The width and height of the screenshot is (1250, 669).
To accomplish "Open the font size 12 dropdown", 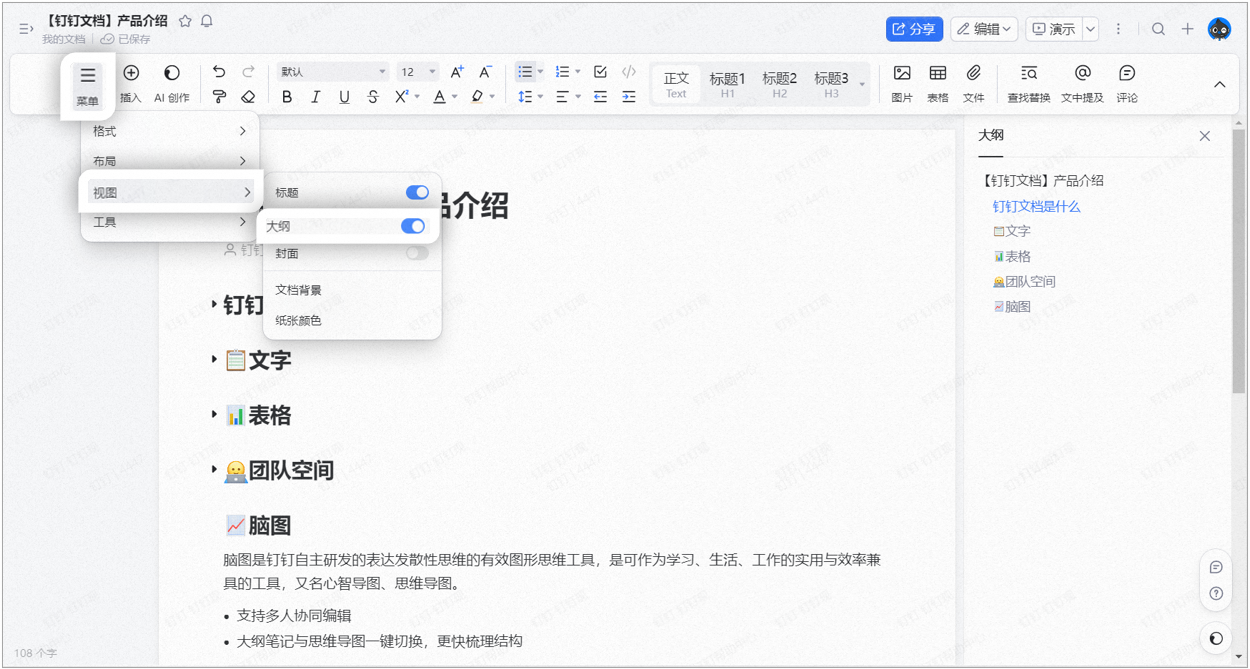I will (418, 72).
